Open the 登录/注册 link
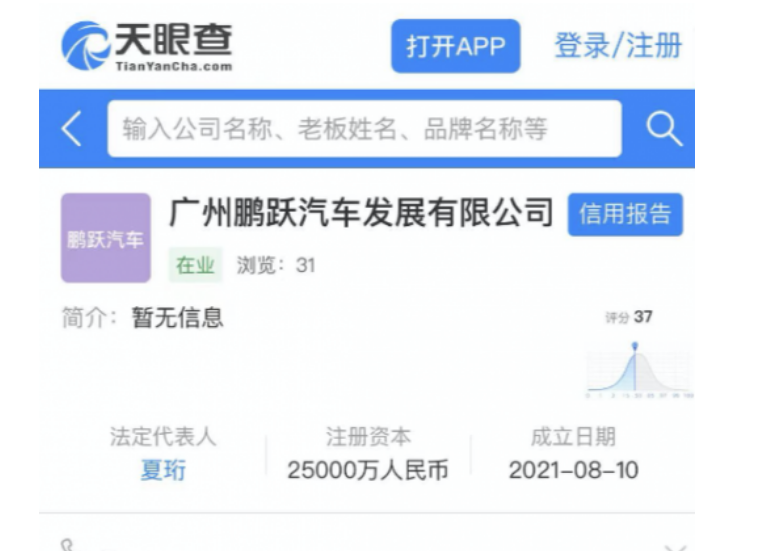 [x=618, y=46]
